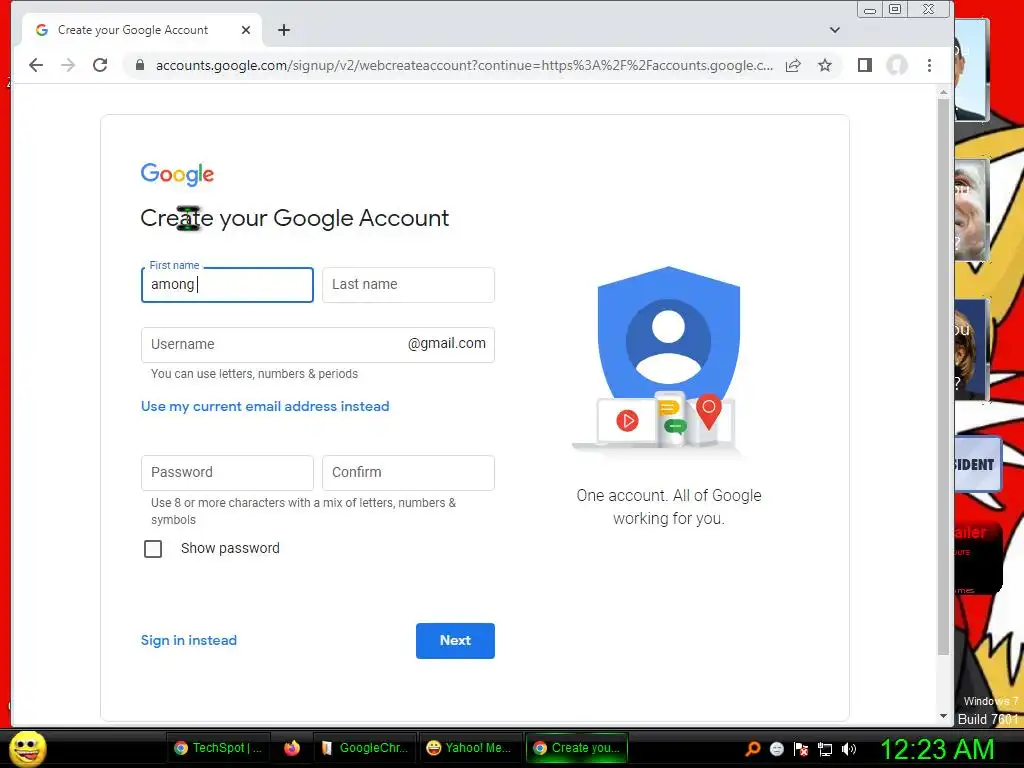Click the Create your Google Account heading
The width and height of the screenshot is (1024, 768).
[295, 218]
